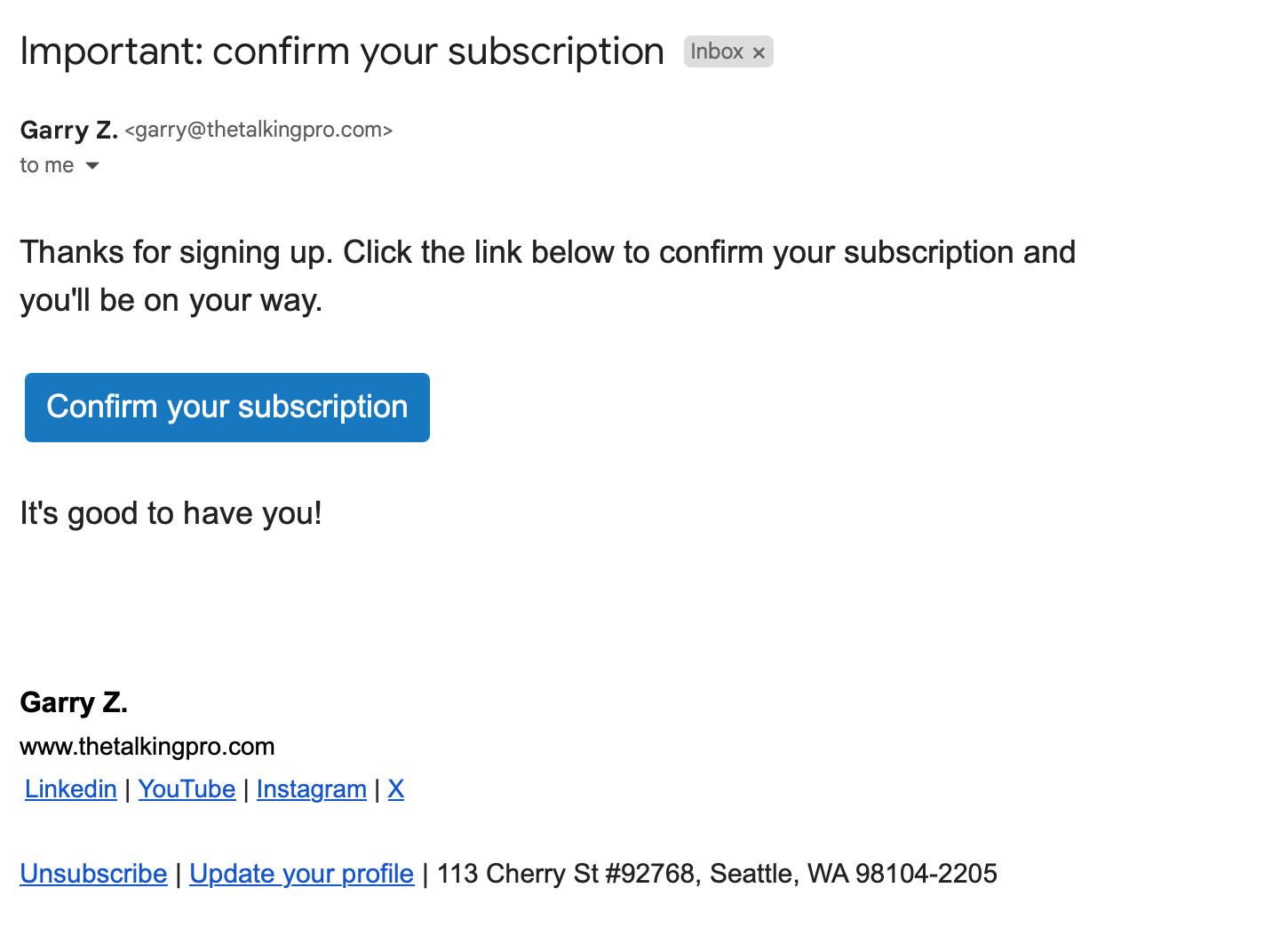Click the "It's good to have you!" line
The width and height of the screenshot is (1288, 943).
[x=171, y=514]
